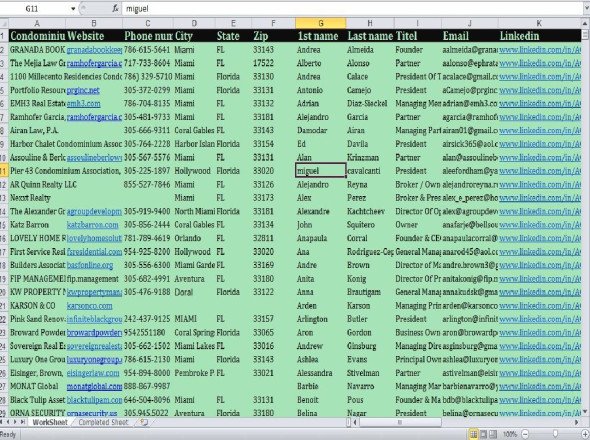Click the horizontal scrollbar left arrow
Image resolution: width=590 pixels, height=440 pixels.
(x=355, y=422)
